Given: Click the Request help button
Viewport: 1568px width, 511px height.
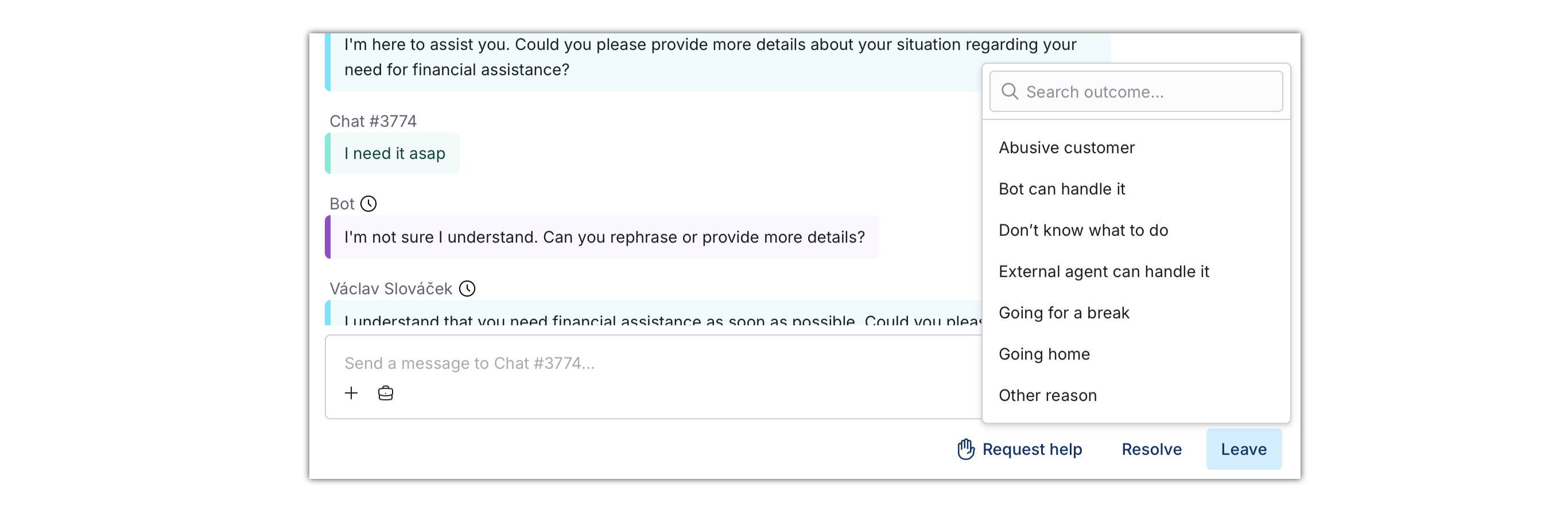Looking at the screenshot, I should (1019, 450).
